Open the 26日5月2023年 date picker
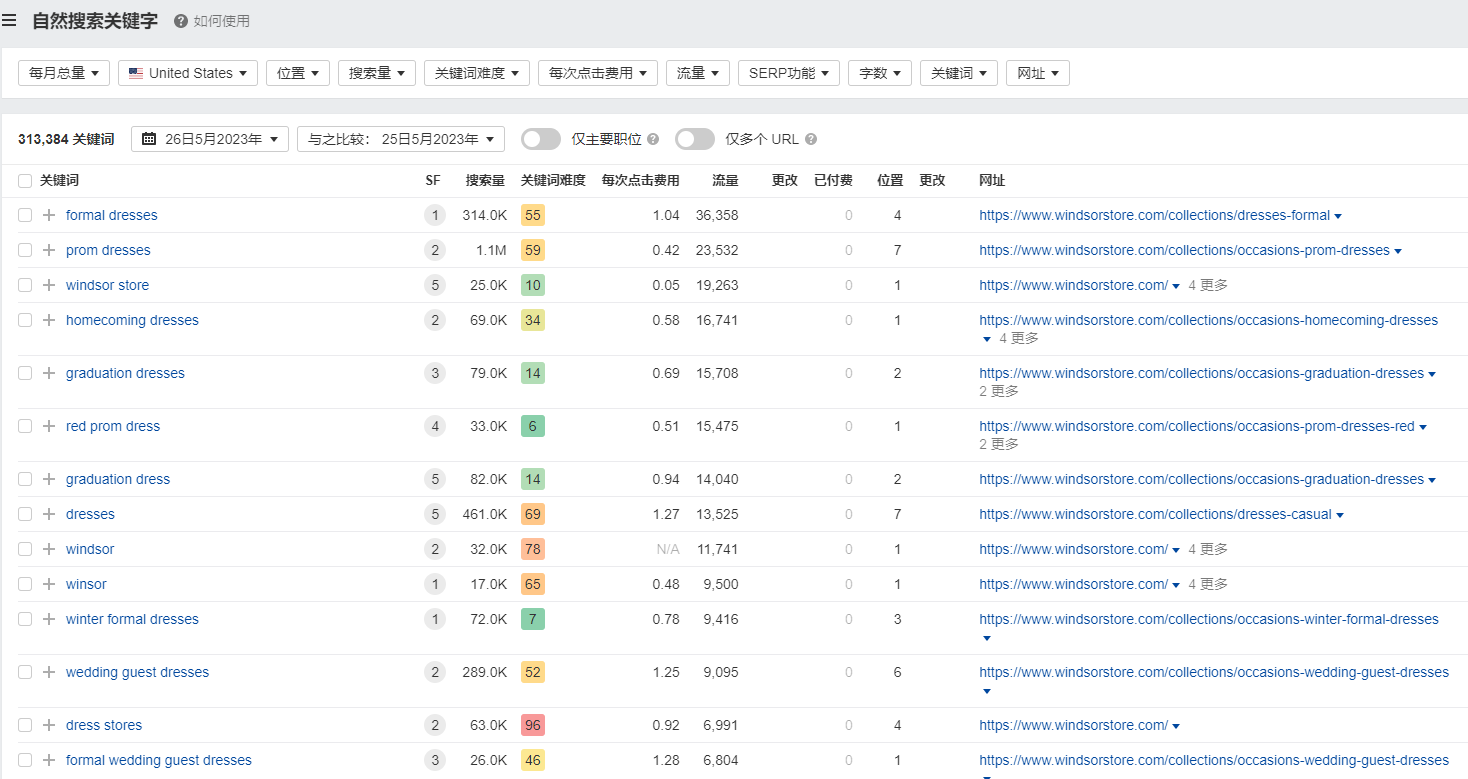1468x779 pixels. click(x=210, y=139)
